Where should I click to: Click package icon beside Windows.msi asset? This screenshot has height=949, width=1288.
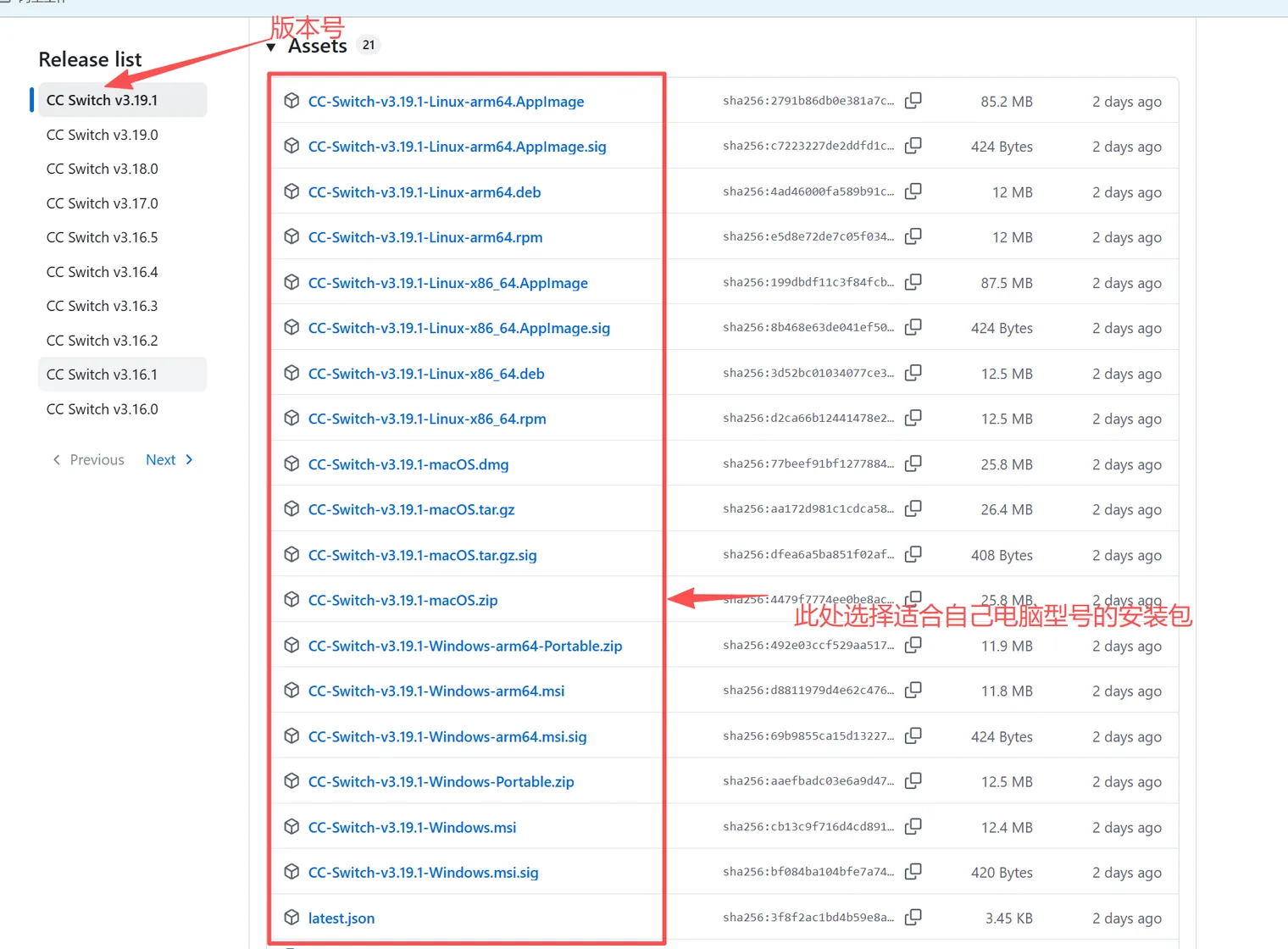point(291,826)
